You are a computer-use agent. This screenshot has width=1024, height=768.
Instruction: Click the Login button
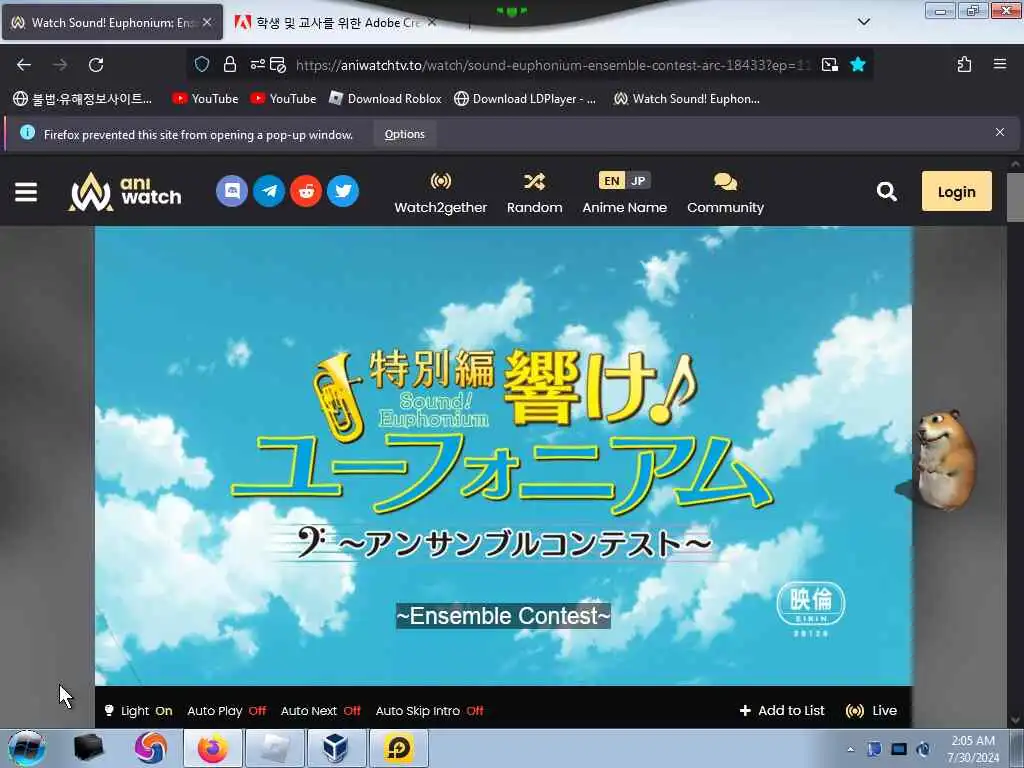click(956, 191)
